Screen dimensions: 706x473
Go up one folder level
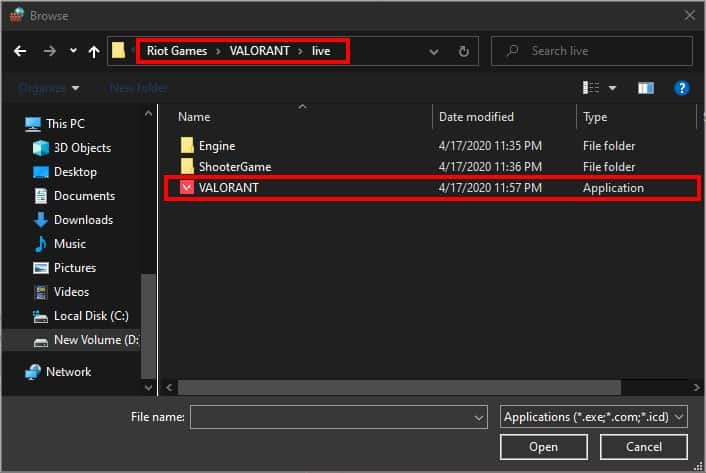(x=94, y=51)
